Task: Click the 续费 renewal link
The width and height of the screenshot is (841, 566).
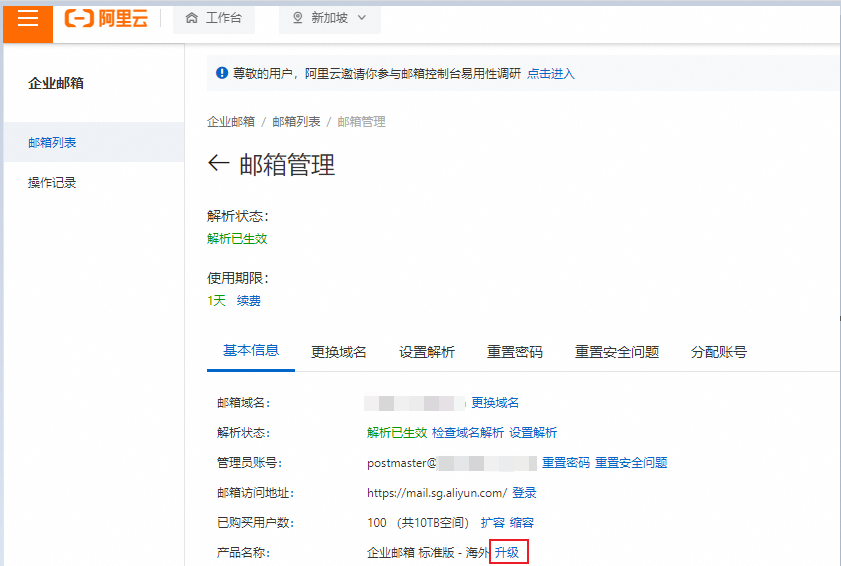Action: (x=248, y=300)
